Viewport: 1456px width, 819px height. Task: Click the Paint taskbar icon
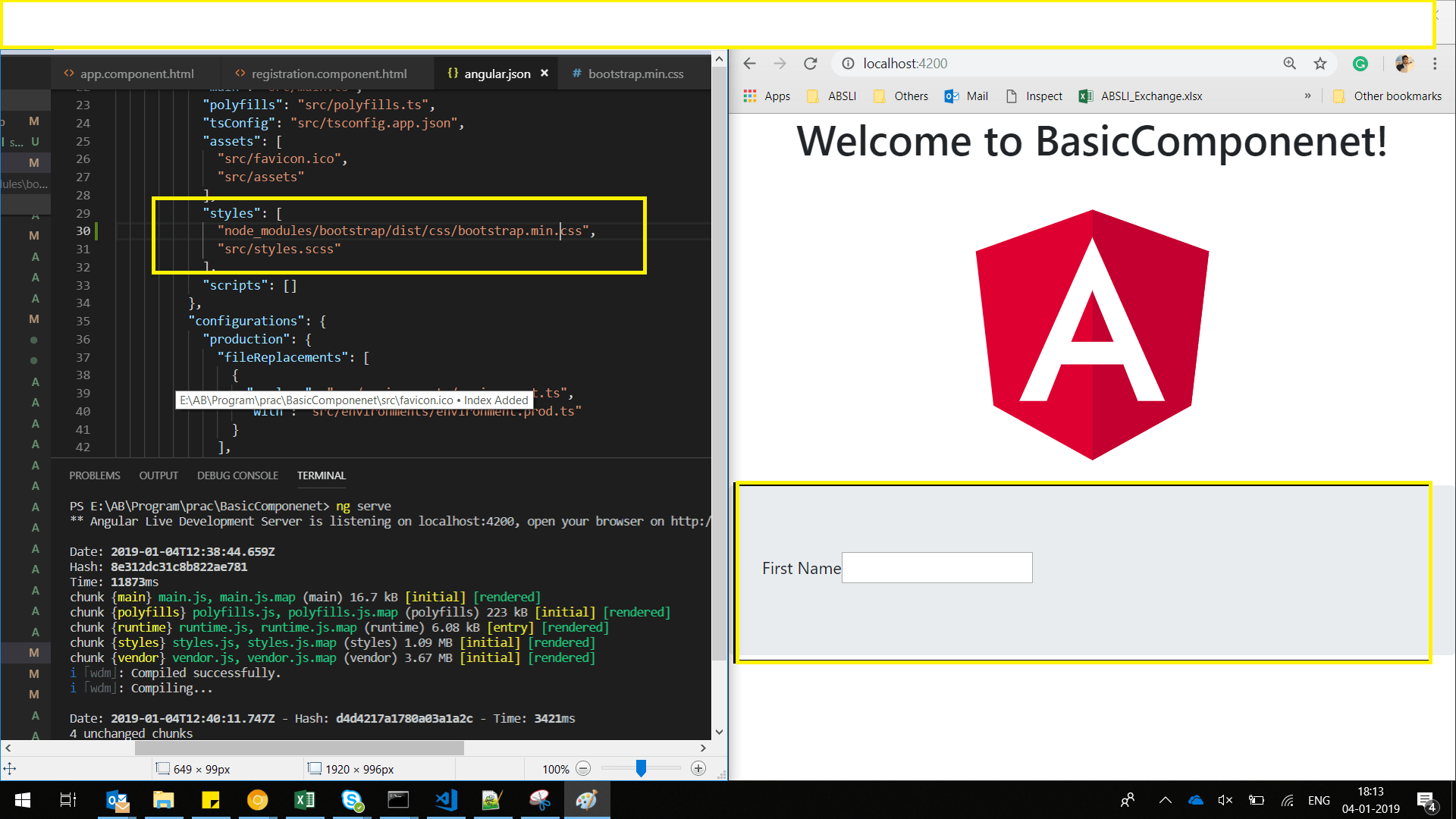tap(586, 800)
